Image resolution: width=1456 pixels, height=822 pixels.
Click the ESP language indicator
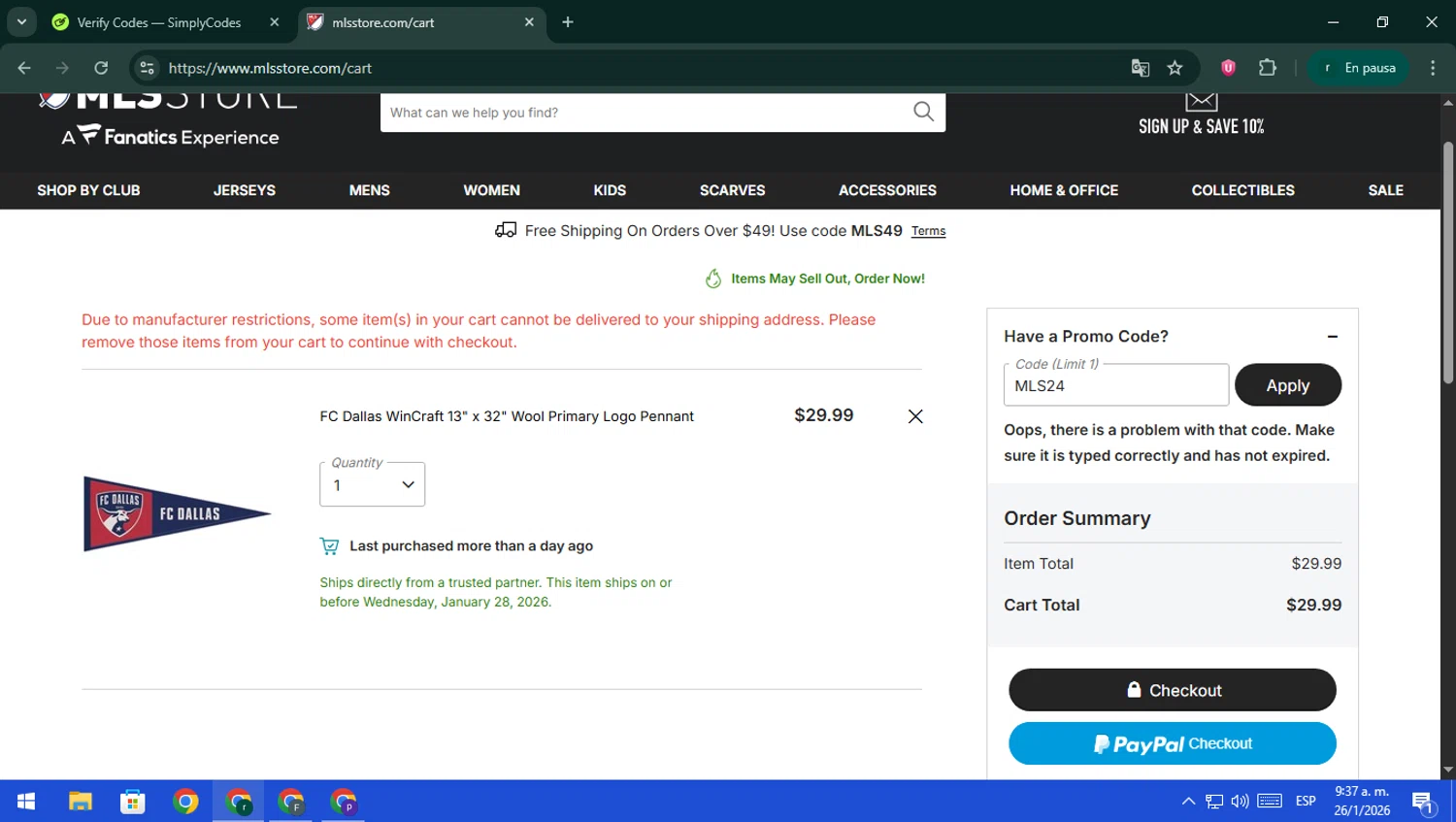[1306, 802]
